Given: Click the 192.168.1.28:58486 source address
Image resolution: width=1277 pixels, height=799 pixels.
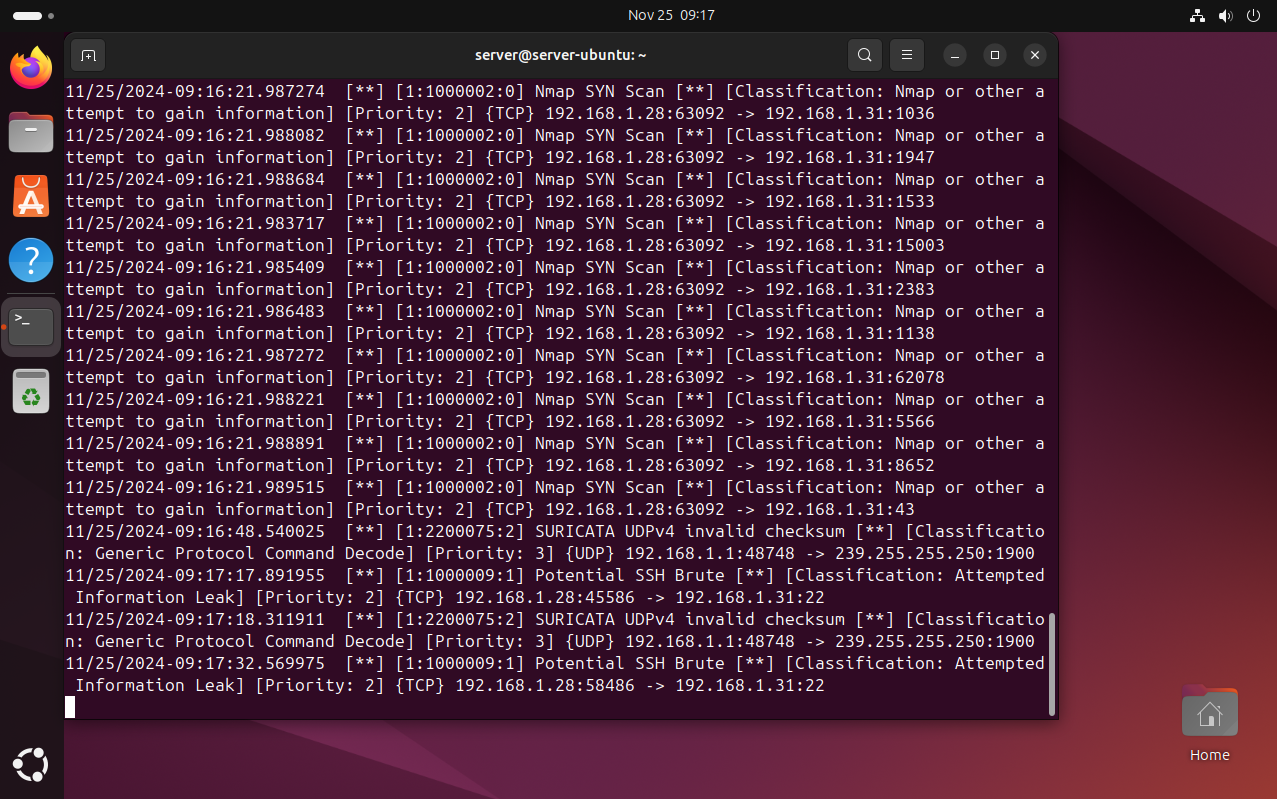Looking at the screenshot, I should click(545, 685).
